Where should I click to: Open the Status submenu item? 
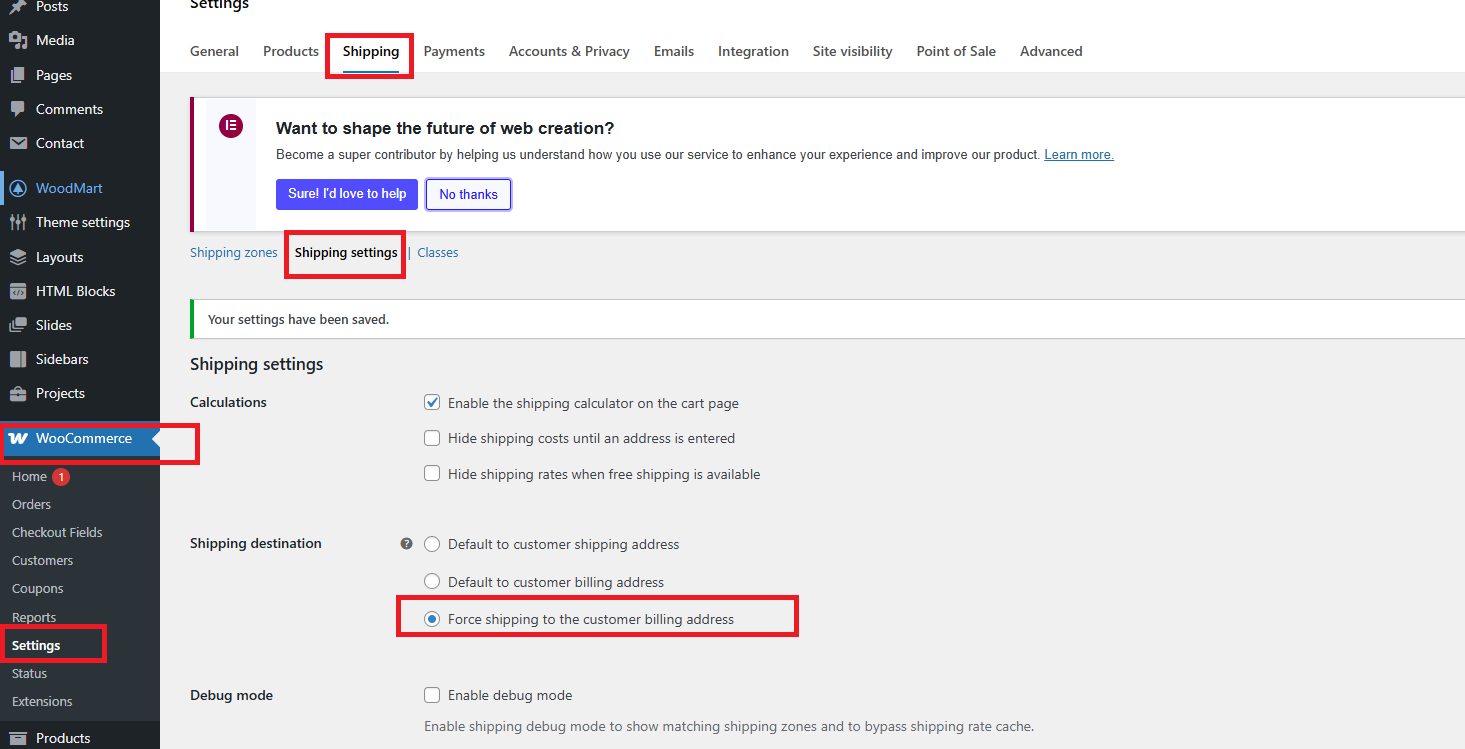tap(29, 673)
